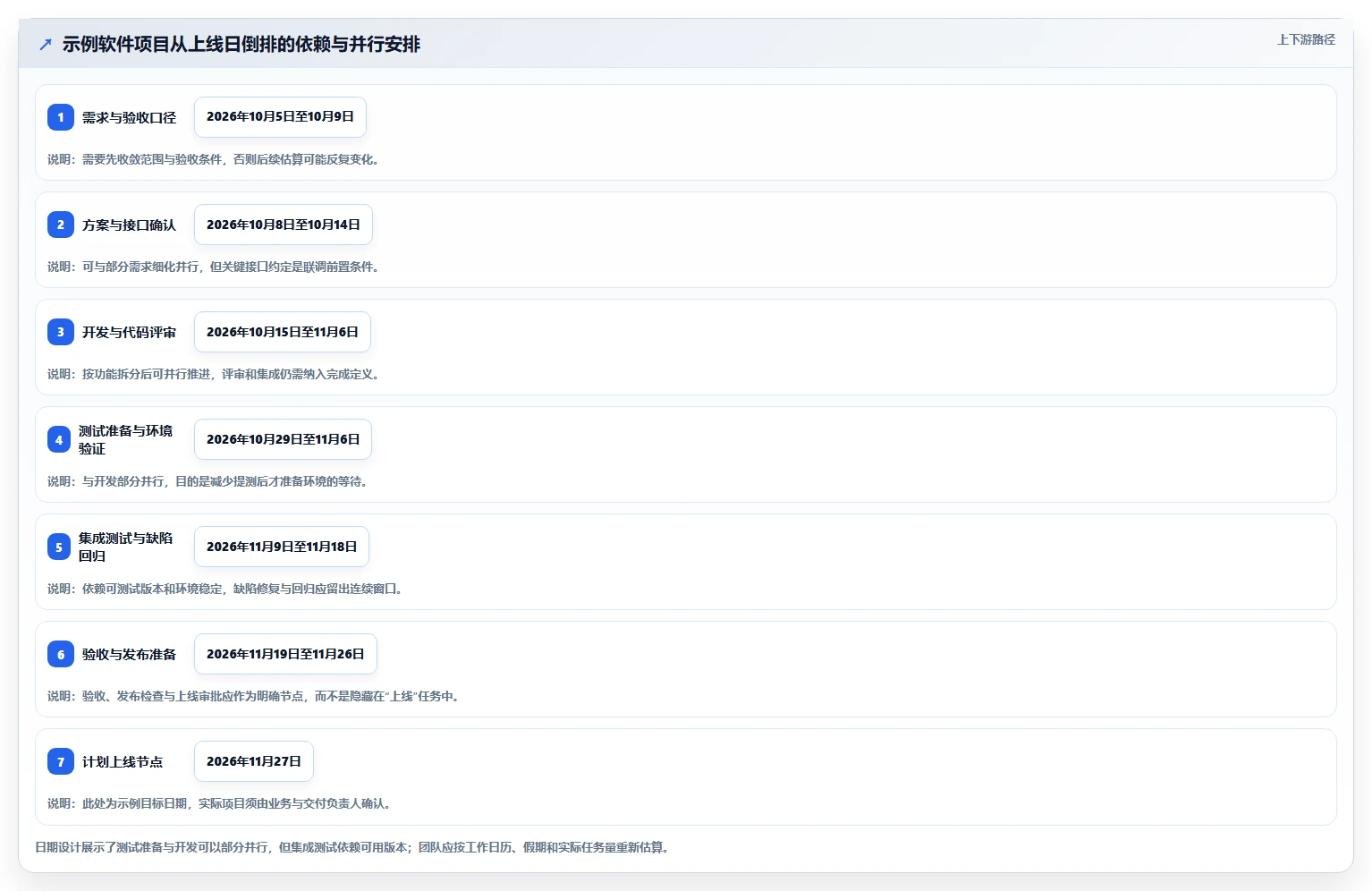Select step badge number 3
Screen dimensions: 1372x891
point(61,332)
